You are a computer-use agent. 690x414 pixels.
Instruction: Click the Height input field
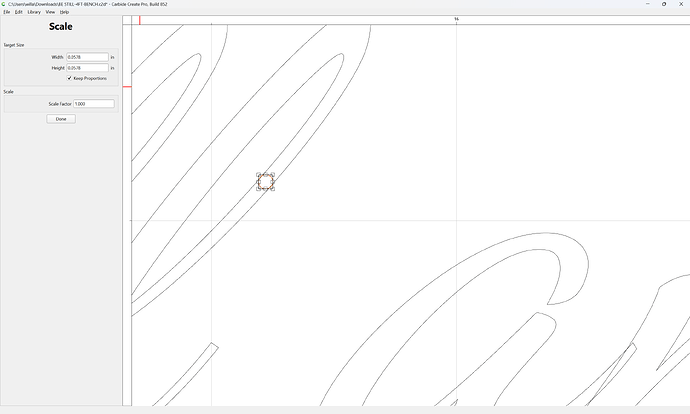[87, 68]
